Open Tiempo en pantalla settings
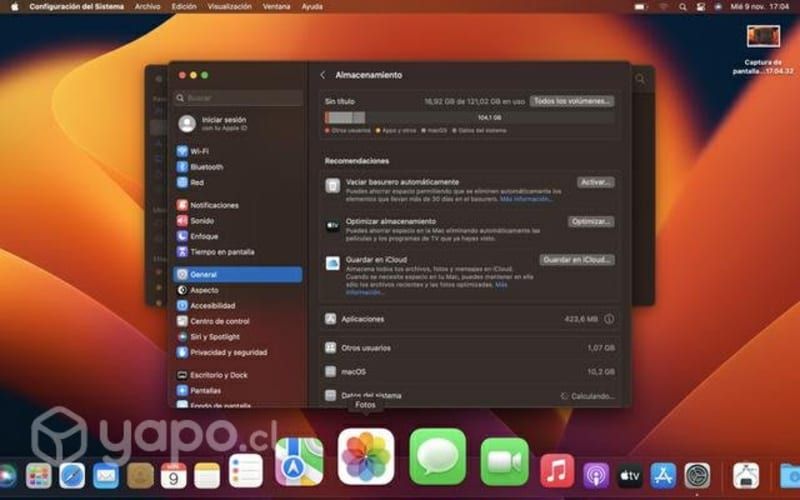 coord(215,252)
